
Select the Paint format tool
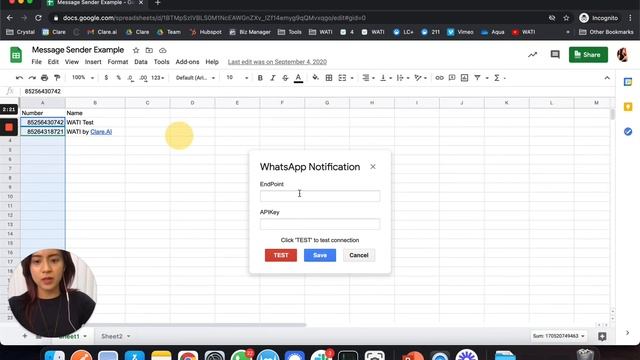tap(57, 78)
